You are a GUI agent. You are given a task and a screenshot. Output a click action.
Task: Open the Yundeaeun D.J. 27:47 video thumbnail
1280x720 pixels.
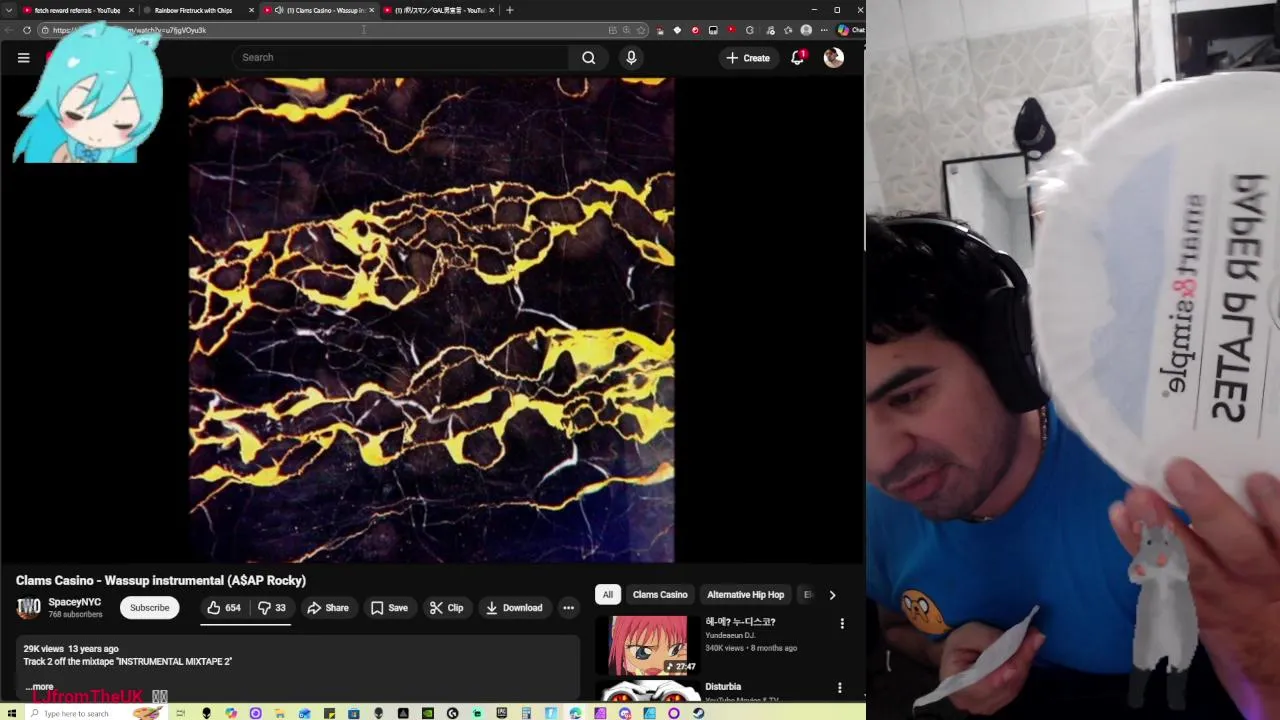point(648,644)
